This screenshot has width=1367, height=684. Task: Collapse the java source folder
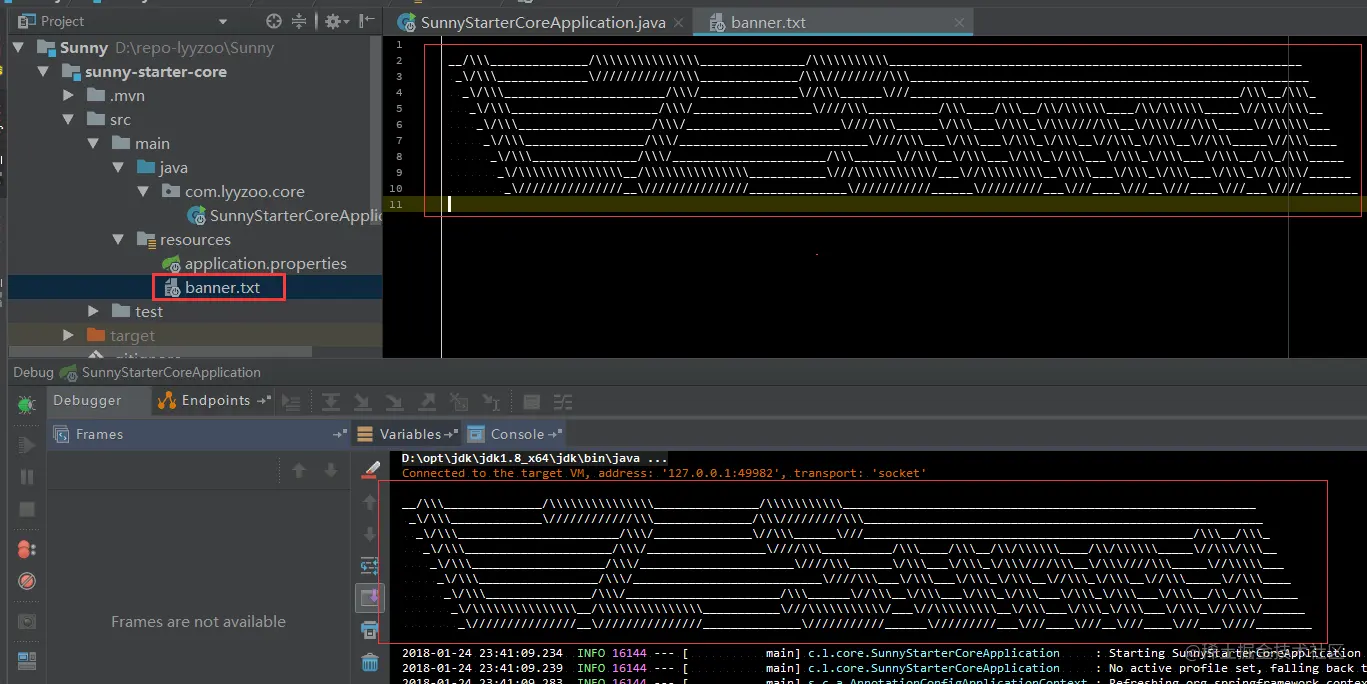(117, 168)
